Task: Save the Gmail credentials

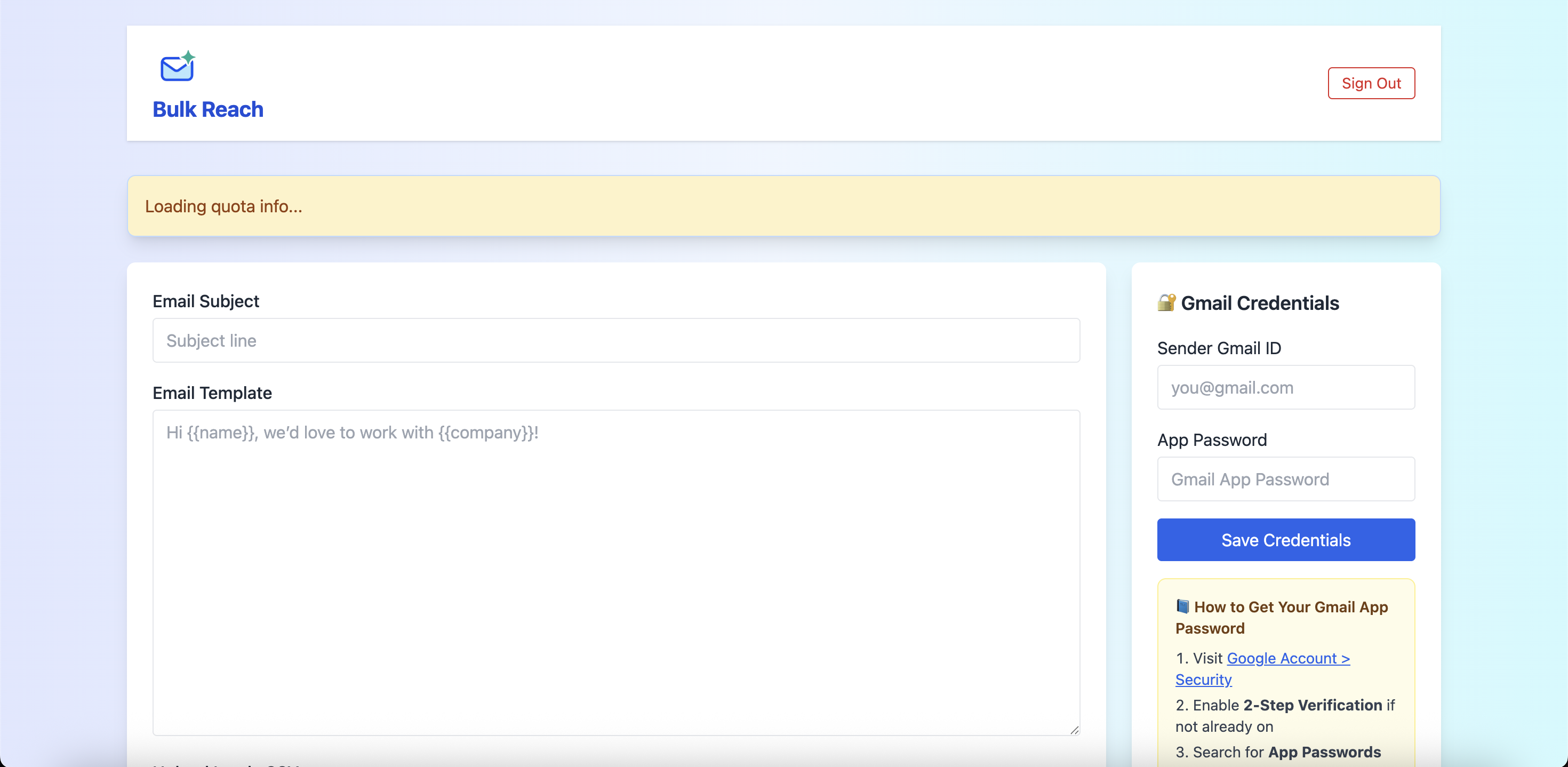Action: pyautogui.click(x=1285, y=540)
